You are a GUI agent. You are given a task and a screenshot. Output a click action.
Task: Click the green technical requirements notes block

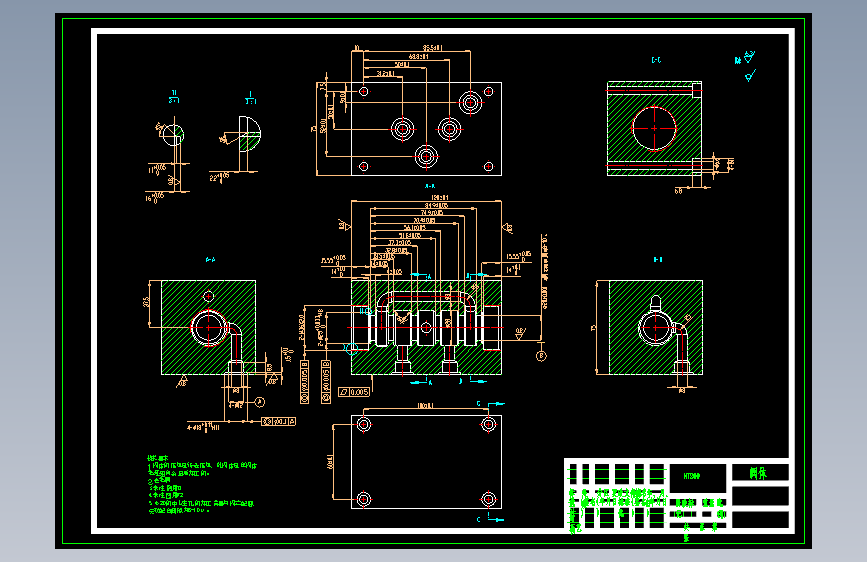(201, 485)
